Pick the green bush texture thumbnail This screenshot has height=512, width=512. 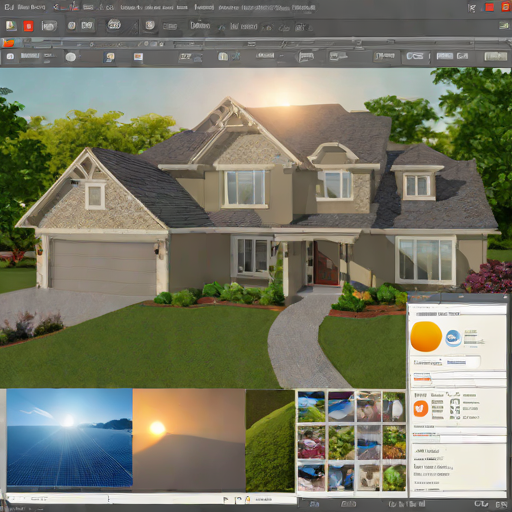270,440
